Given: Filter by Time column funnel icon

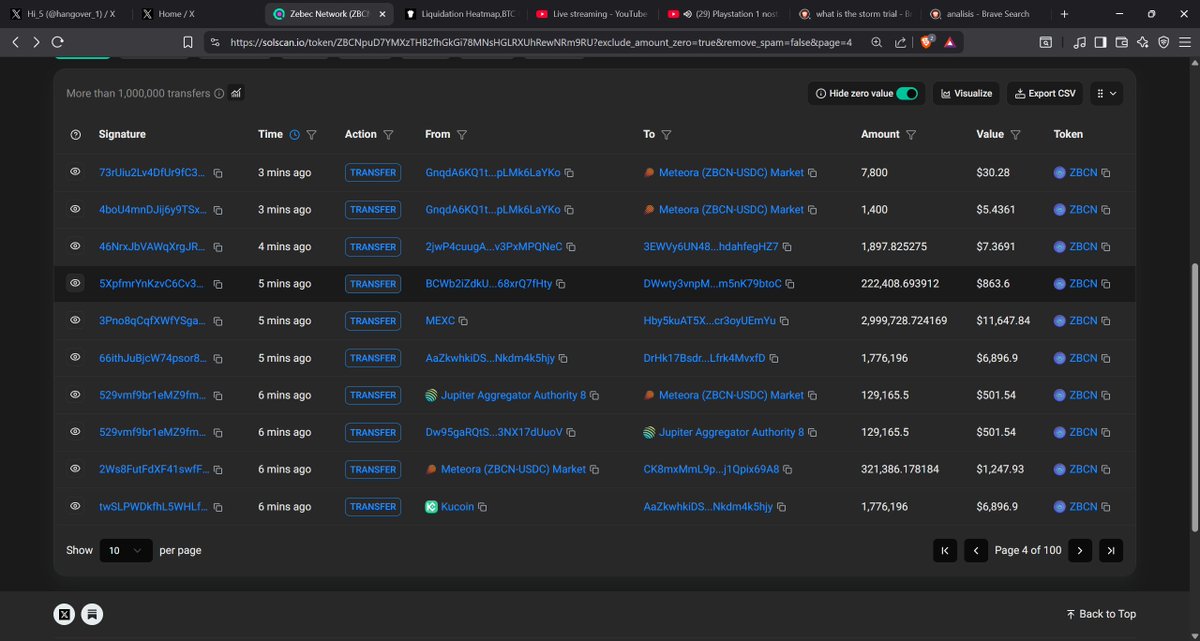Looking at the screenshot, I should (311, 135).
